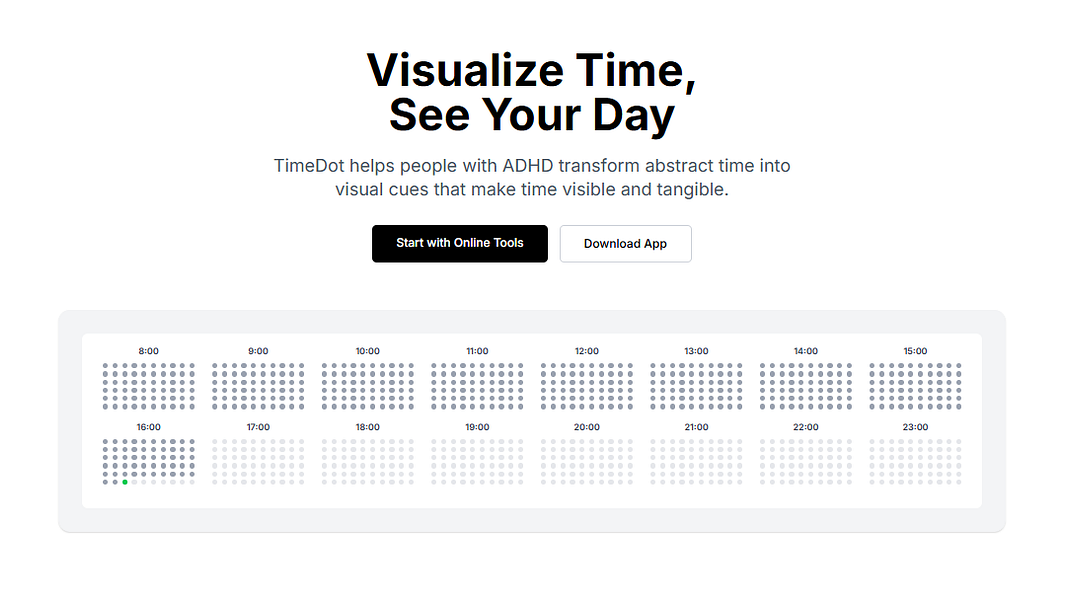The width and height of the screenshot is (1070, 600).
Task: Click the 13:00 hour block
Action: coord(696,385)
